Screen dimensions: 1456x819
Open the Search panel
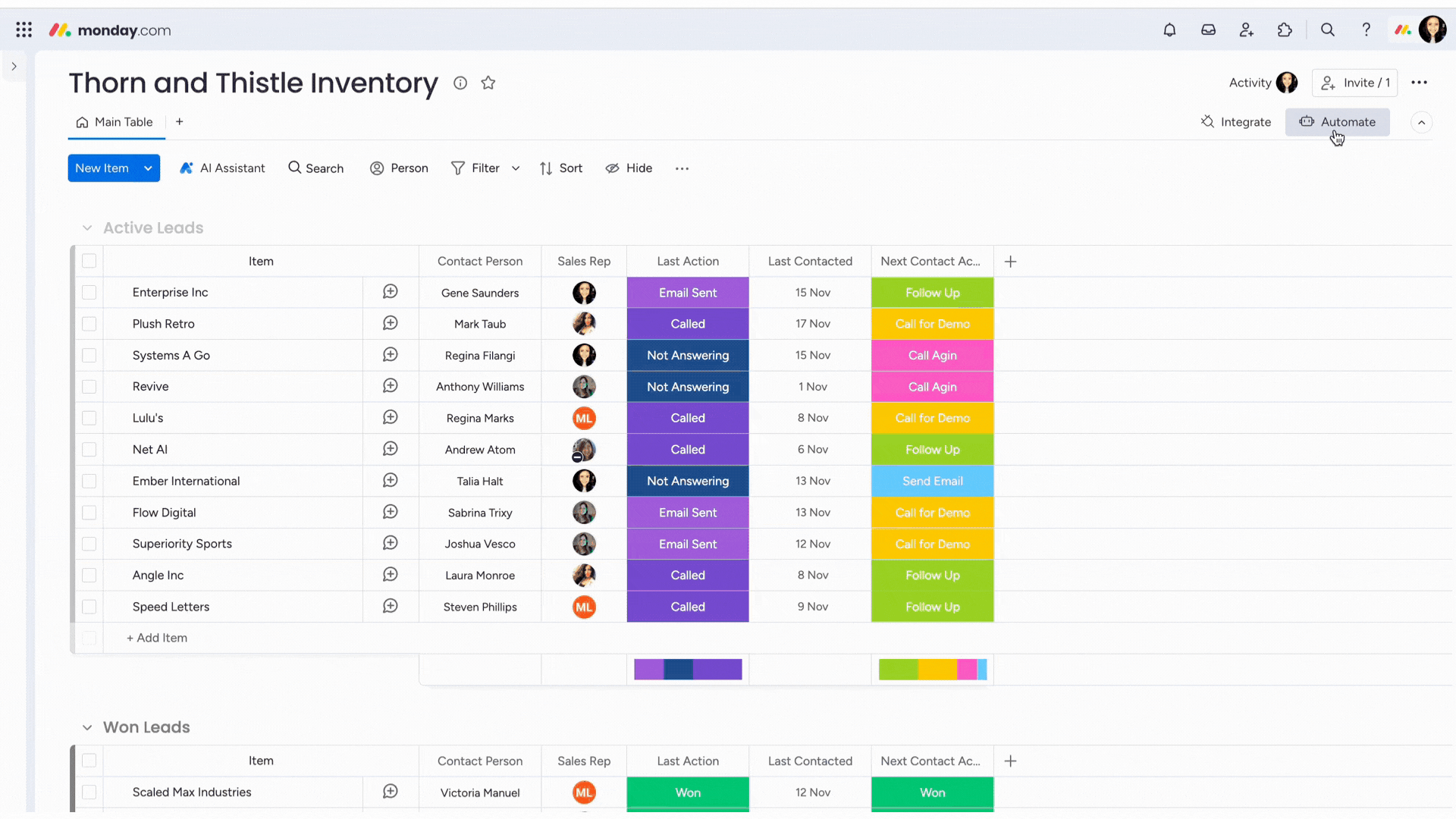point(316,167)
